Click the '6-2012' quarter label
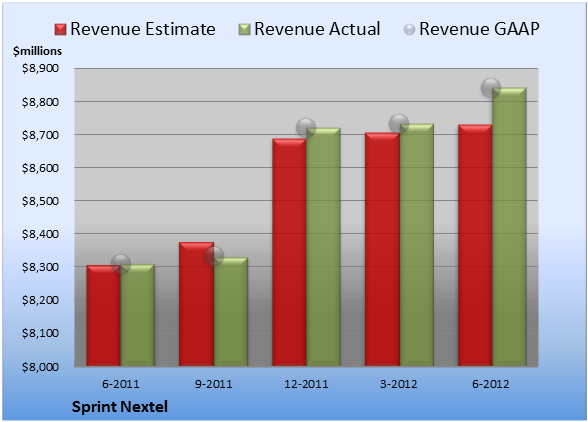Image resolution: width=588 pixels, height=422 pixels. click(x=491, y=384)
